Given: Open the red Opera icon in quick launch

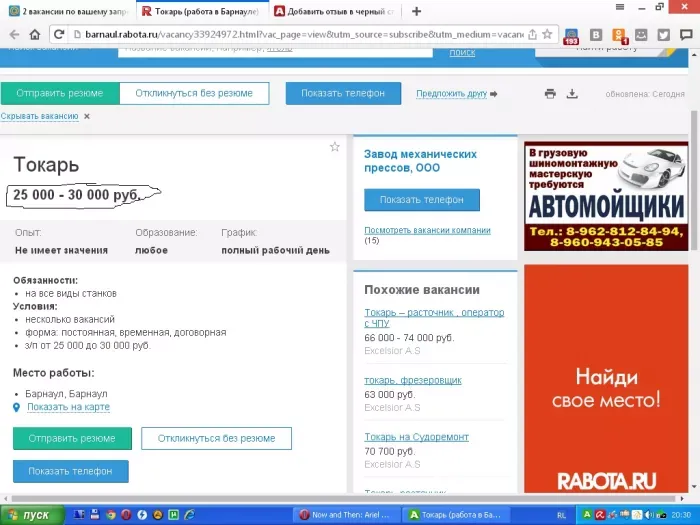Looking at the screenshot, I should (x=126, y=515).
